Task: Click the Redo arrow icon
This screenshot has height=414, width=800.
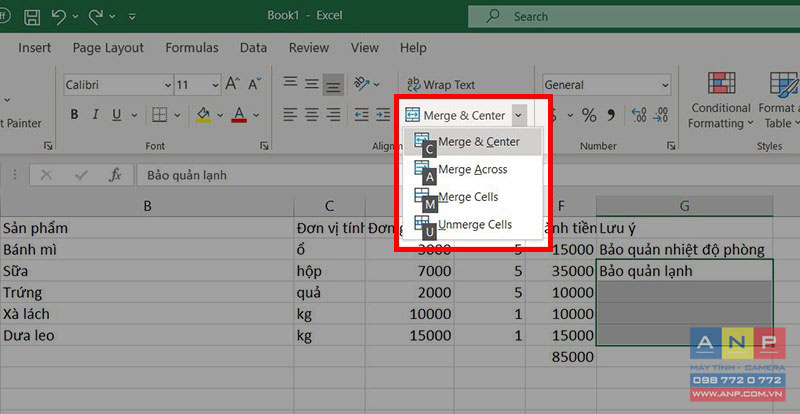Action: point(95,17)
